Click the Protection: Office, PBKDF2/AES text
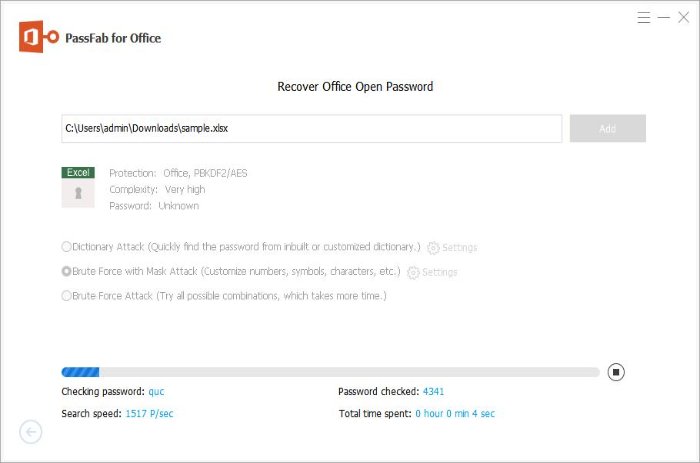The width and height of the screenshot is (700, 463). coord(178,173)
